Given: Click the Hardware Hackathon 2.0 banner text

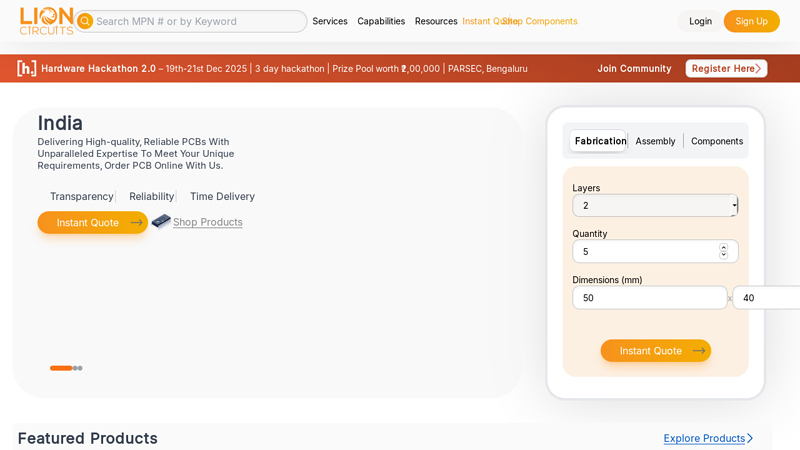Looking at the screenshot, I should point(98,68).
